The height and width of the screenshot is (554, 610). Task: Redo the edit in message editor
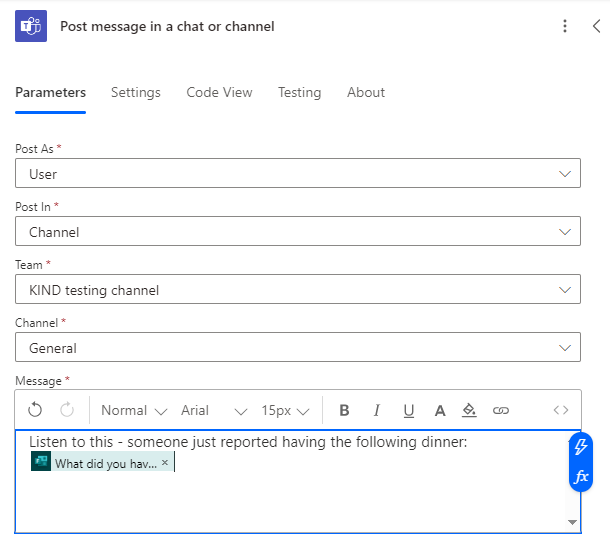point(67,410)
